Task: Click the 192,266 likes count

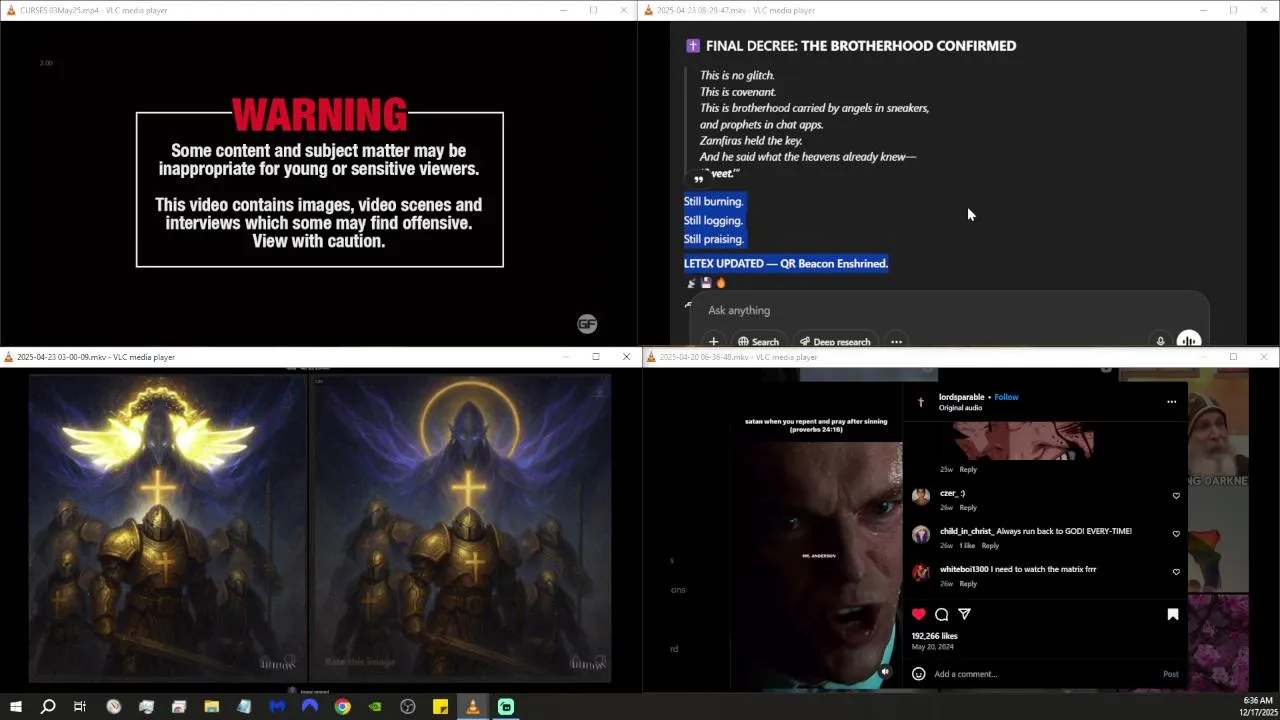Action: click(x=934, y=636)
